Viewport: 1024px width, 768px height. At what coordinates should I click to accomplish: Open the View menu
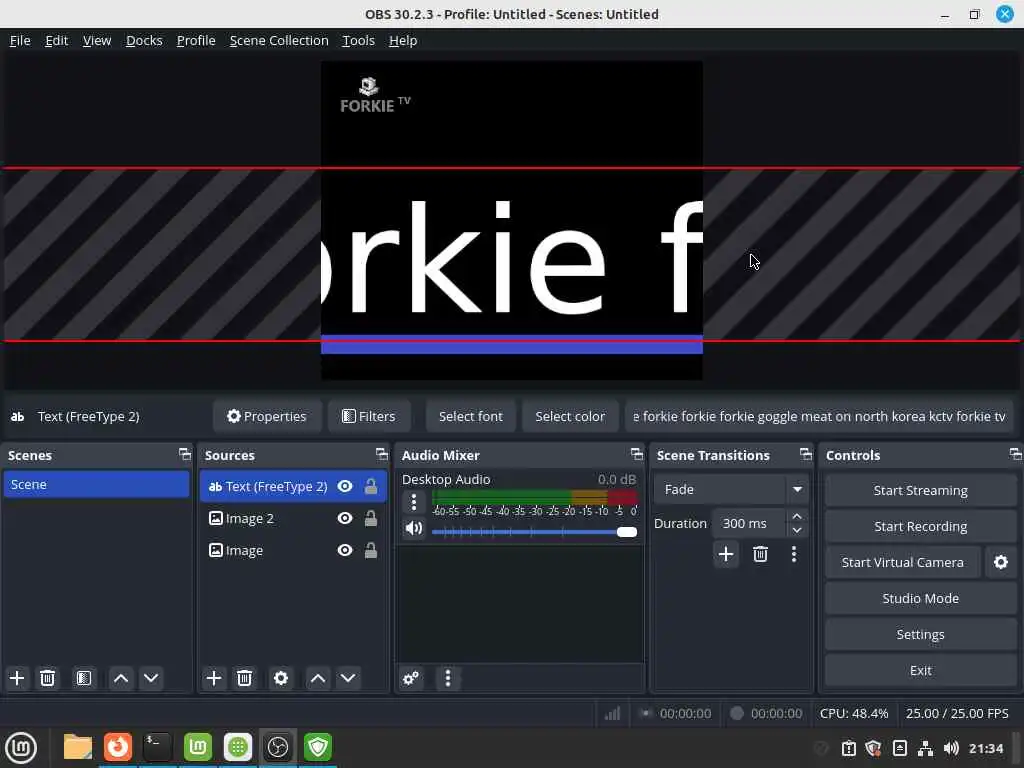pos(97,40)
